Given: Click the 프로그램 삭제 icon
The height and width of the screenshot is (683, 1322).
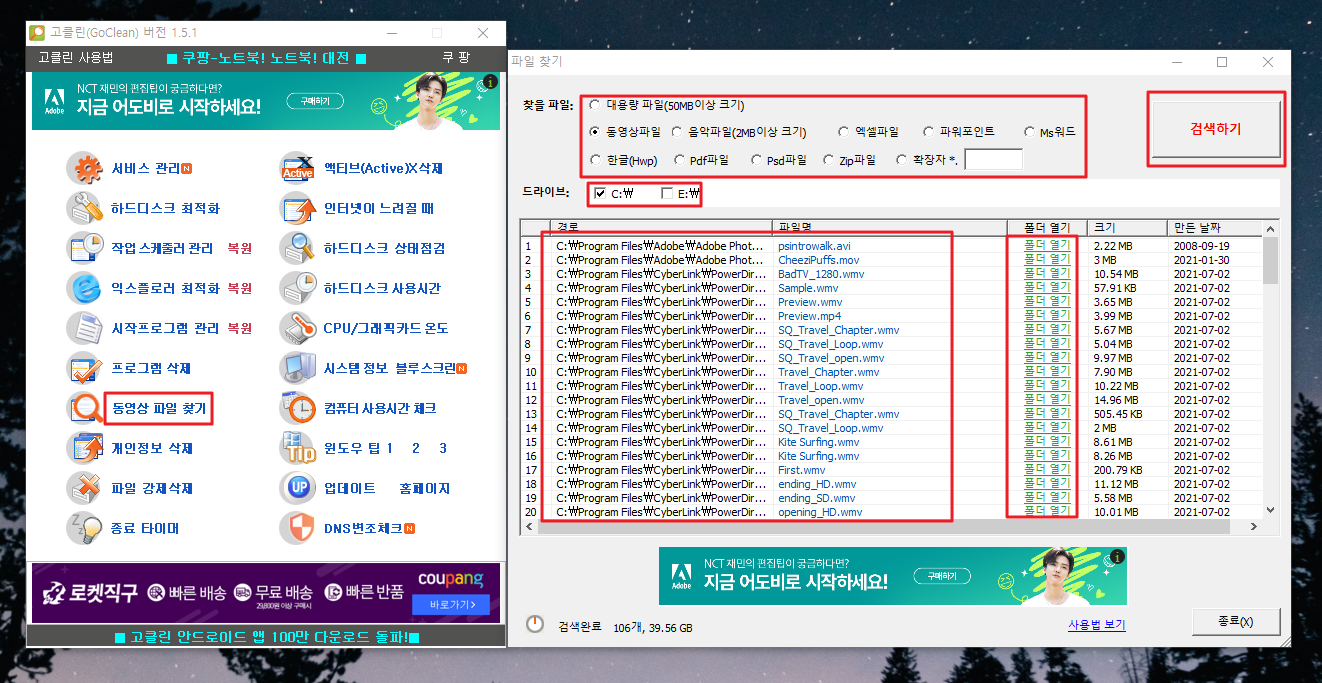Looking at the screenshot, I should pos(87,368).
